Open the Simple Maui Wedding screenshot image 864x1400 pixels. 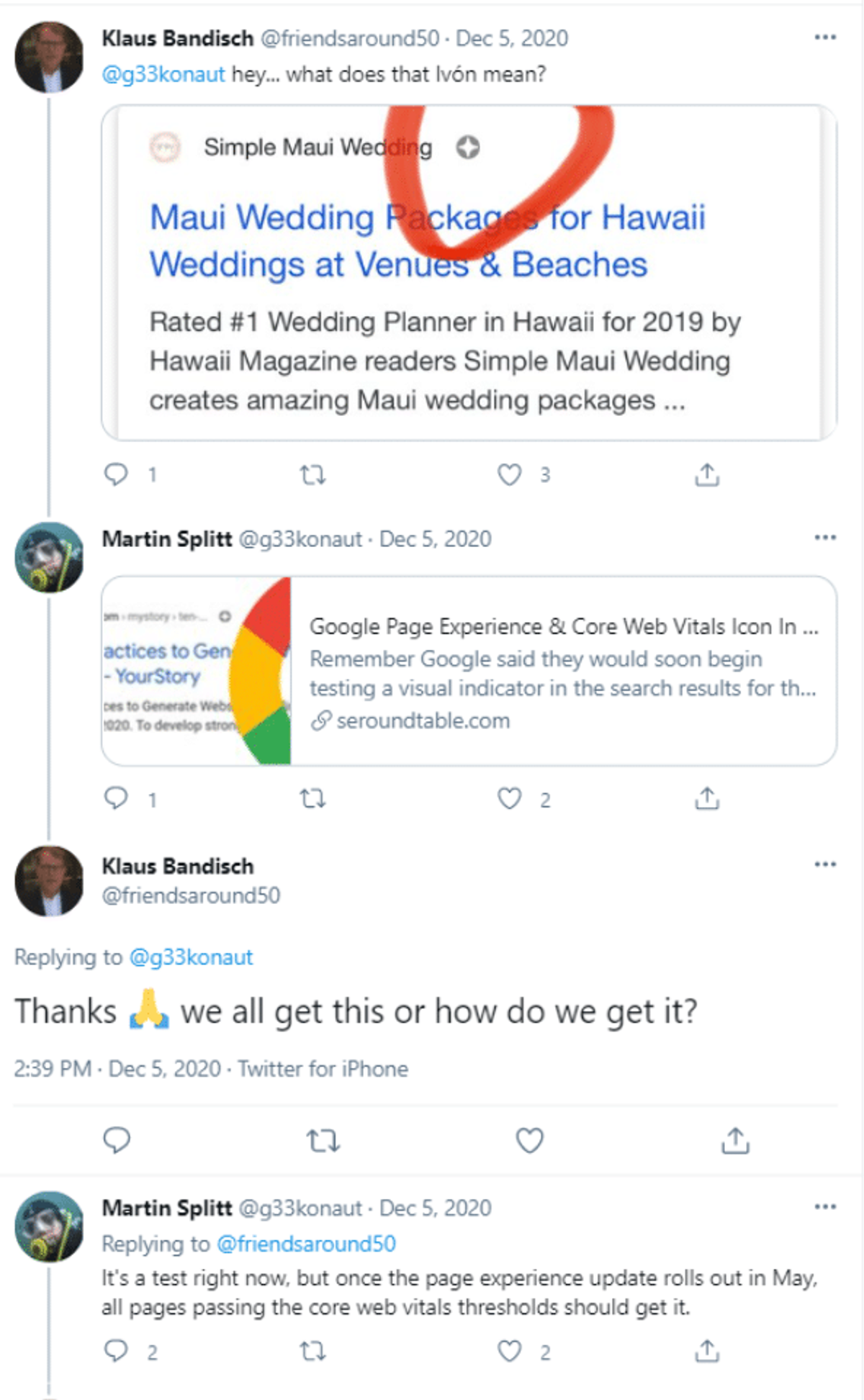coord(469,273)
